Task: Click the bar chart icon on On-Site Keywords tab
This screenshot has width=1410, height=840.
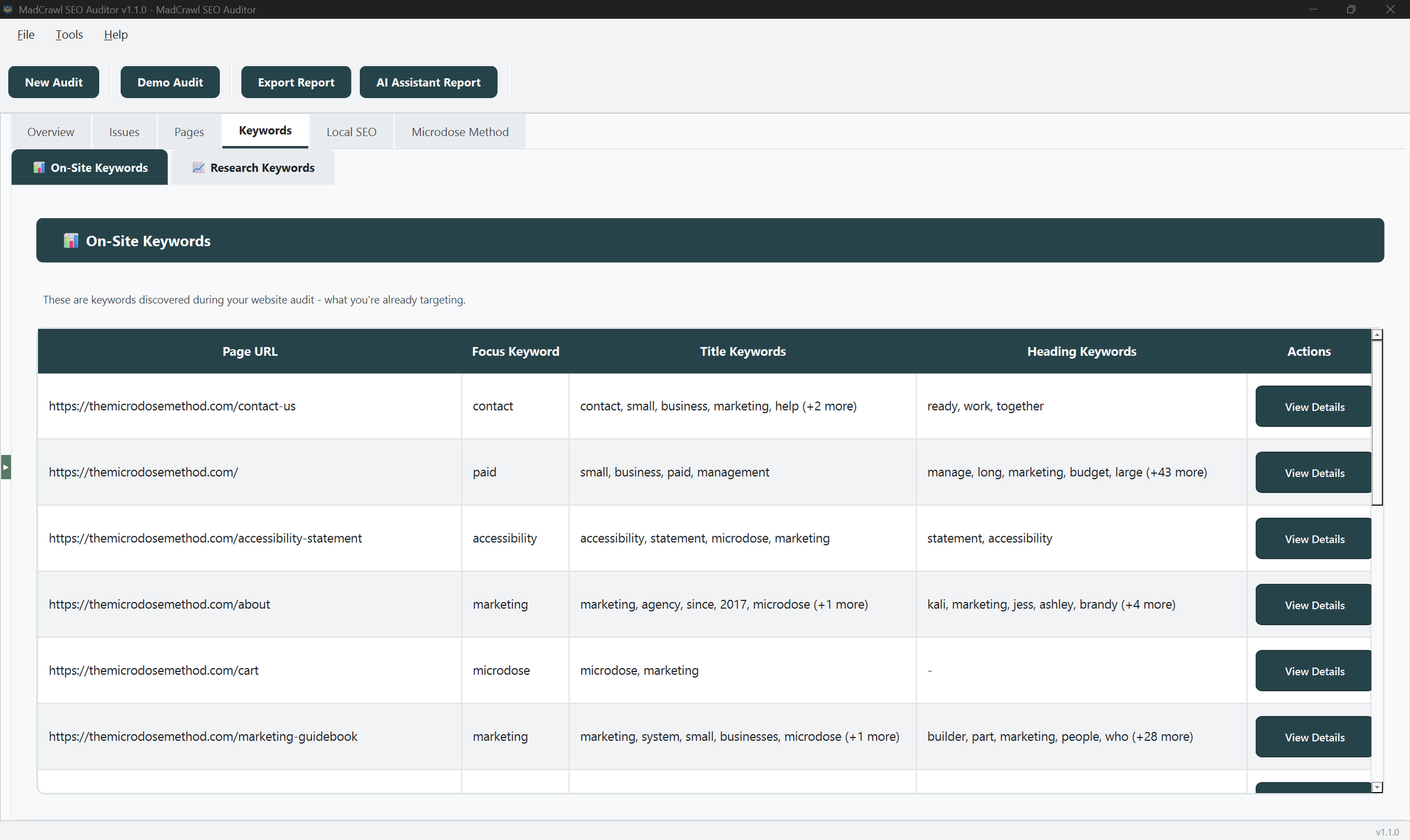Action: (x=38, y=167)
